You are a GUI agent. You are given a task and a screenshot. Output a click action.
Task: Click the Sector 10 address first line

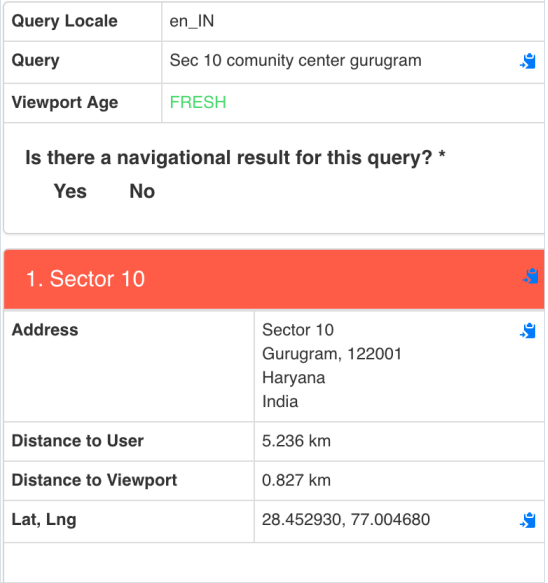pyautogui.click(x=298, y=330)
